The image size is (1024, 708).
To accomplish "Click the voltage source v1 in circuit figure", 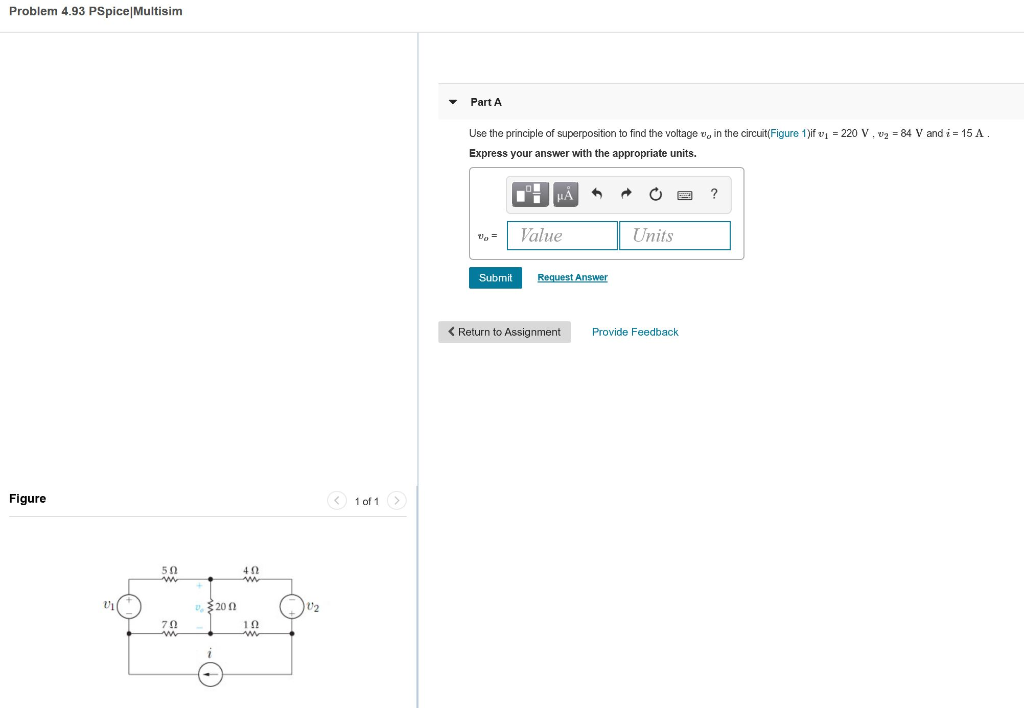I will click(x=129, y=605).
